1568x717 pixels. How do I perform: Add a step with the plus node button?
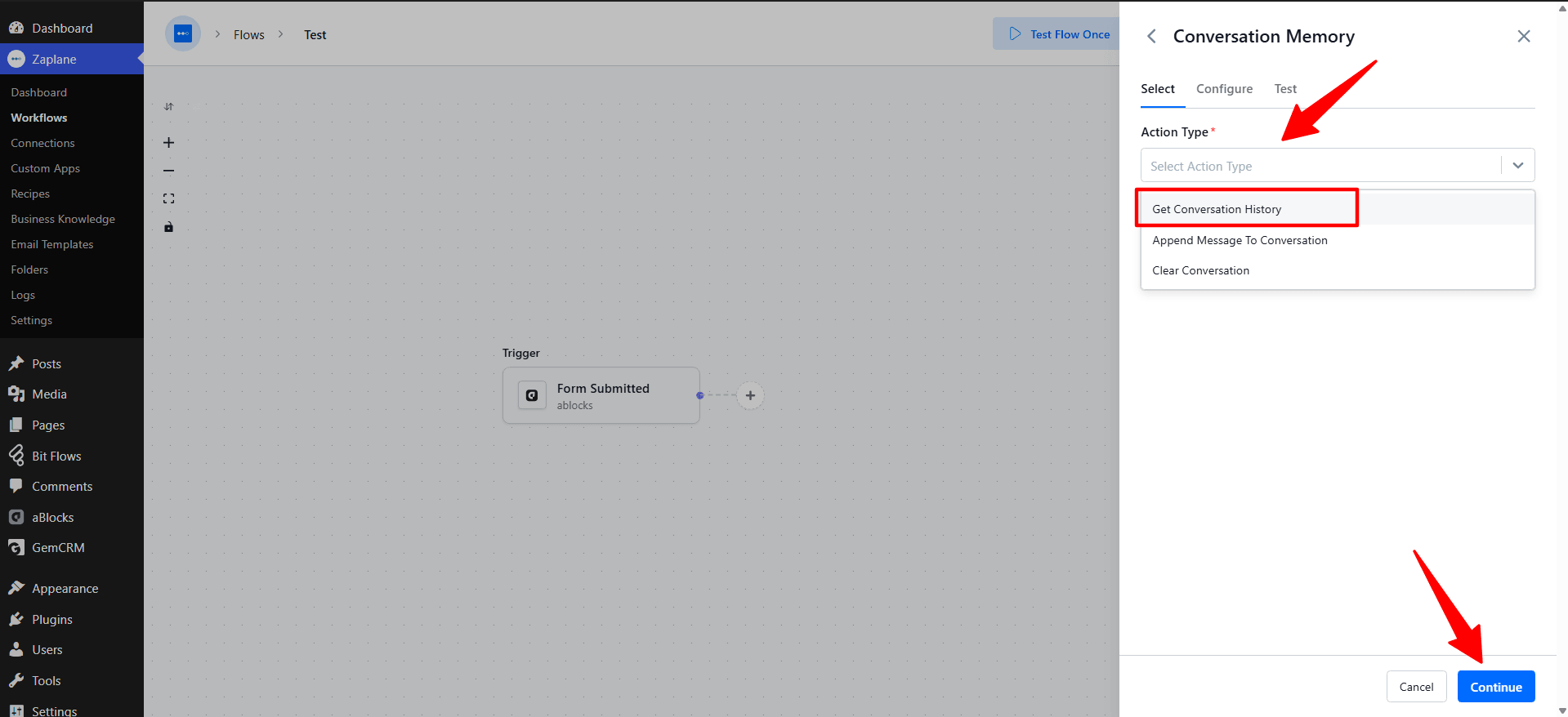(750, 395)
